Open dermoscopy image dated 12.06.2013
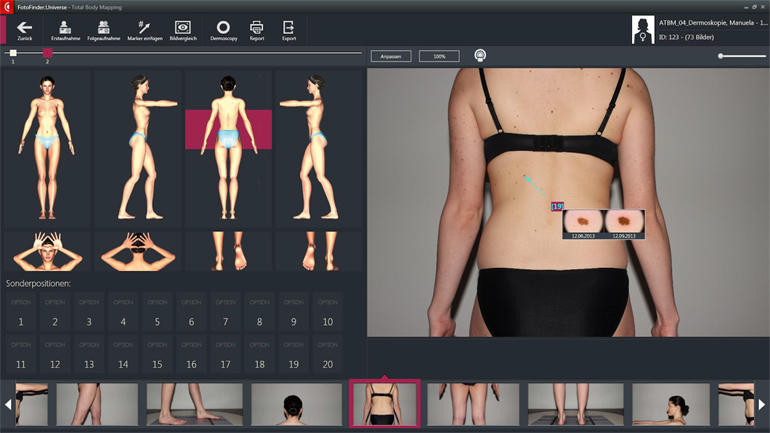770x433 pixels. tap(583, 222)
